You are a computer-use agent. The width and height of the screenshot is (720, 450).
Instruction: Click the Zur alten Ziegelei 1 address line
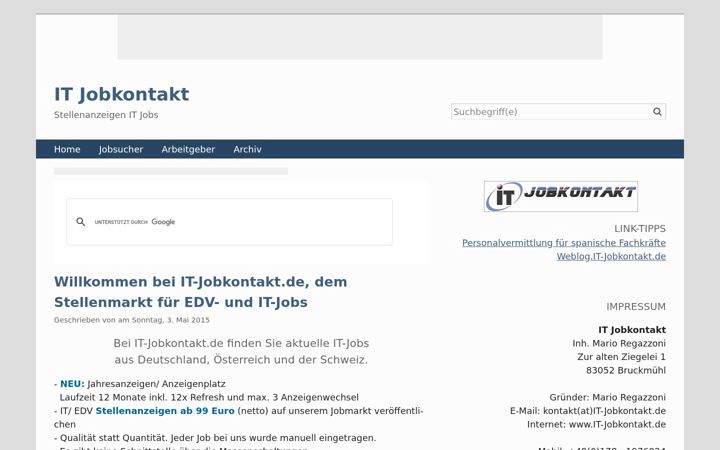pos(622,356)
